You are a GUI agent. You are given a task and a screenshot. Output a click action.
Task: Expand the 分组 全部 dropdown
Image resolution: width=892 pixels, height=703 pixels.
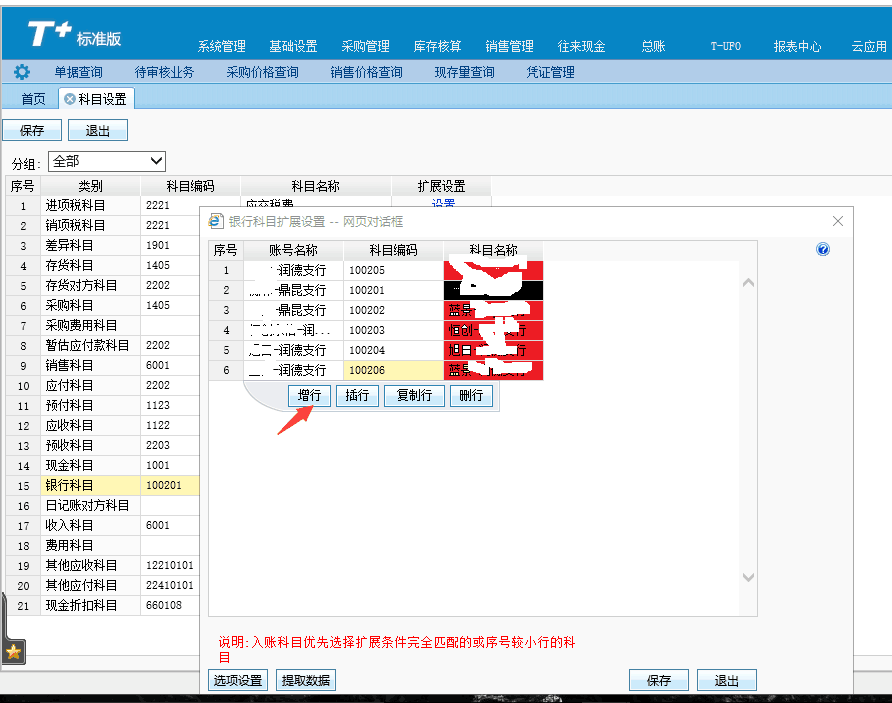[107, 162]
